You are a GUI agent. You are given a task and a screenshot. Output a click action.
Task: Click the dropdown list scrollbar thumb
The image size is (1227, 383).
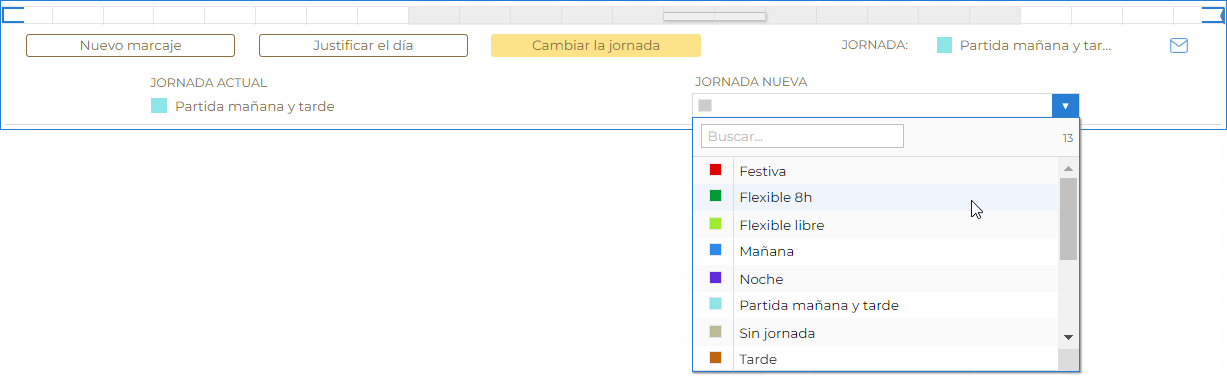pos(1068,219)
